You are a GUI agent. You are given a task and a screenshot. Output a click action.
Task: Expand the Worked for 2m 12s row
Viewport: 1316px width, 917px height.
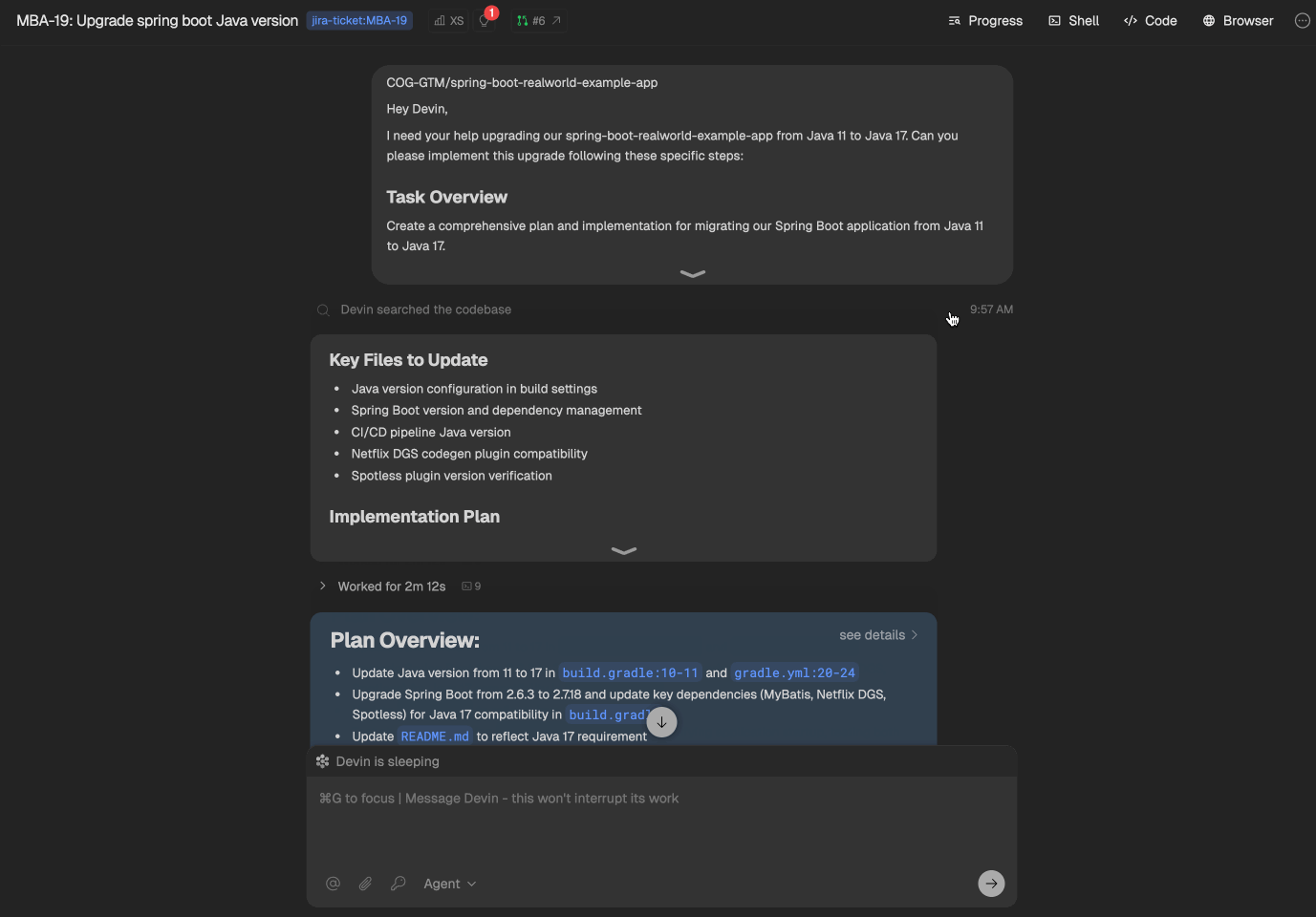(392, 586)
